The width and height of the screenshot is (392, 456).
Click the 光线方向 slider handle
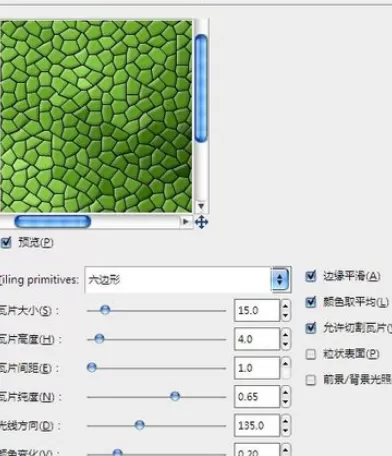pos(140,425)
